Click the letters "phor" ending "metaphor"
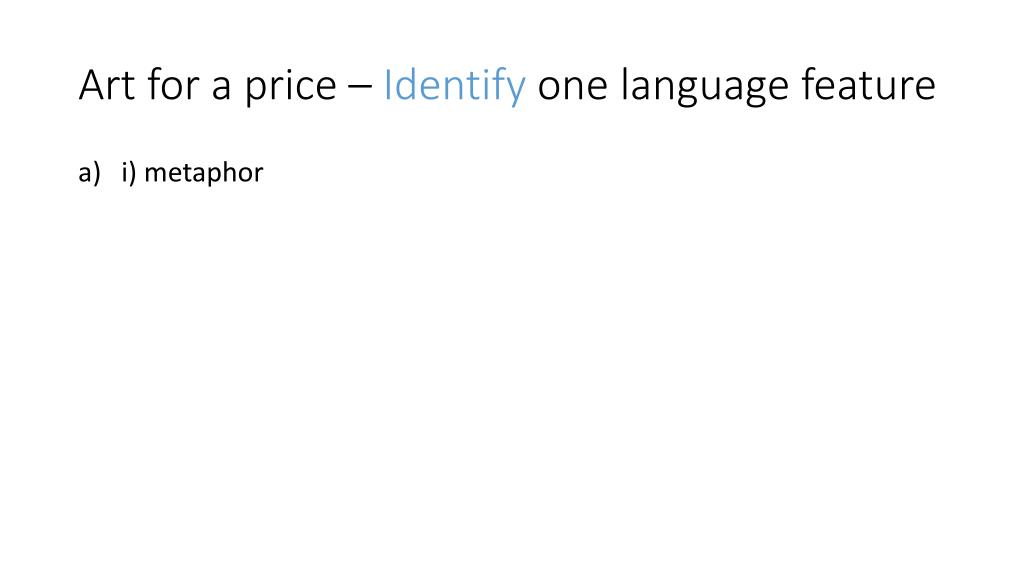The height and width of the screenshot is (576, 1024). pos(238,174)
